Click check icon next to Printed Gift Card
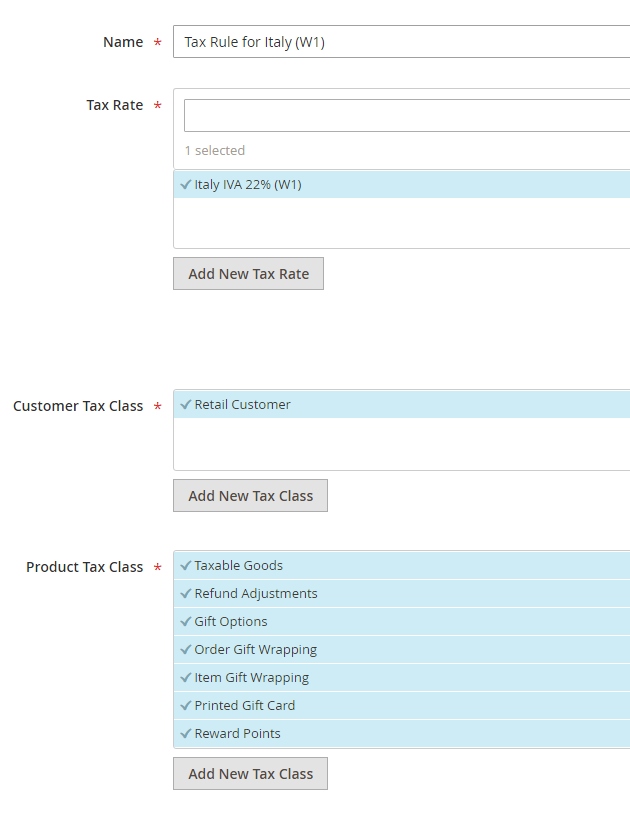 pos(186,705)
